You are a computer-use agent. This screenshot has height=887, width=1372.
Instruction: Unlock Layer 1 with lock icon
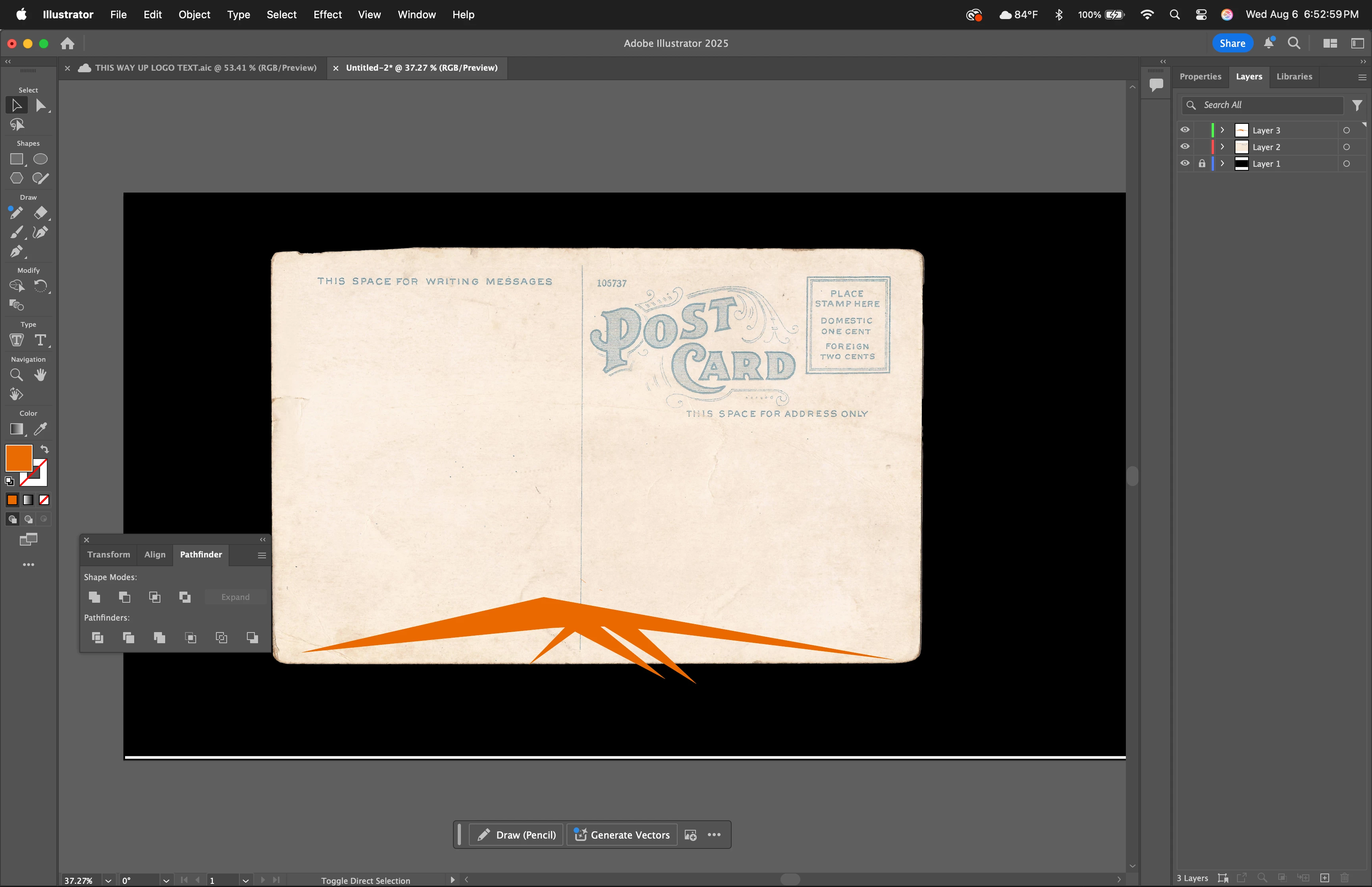1202,164
